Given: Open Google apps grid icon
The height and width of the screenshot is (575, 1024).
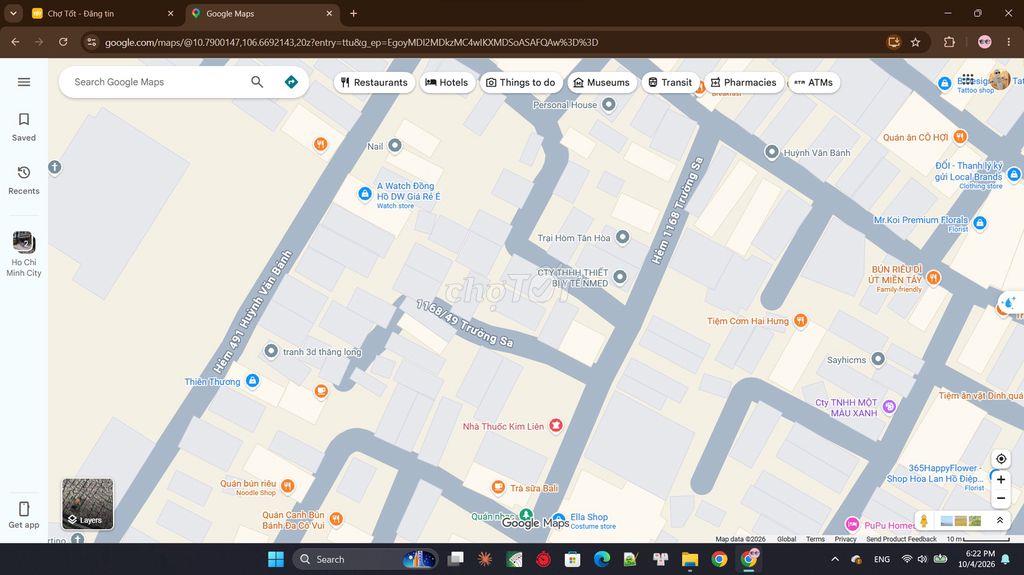Looking at the screenshot, I should pos(967,79).
